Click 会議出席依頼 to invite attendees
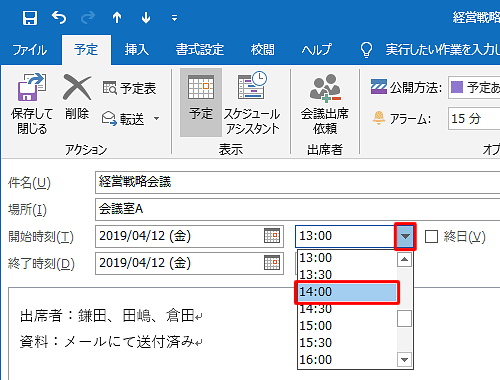Screen dimensions: 500x380 [x=325, y=103]
